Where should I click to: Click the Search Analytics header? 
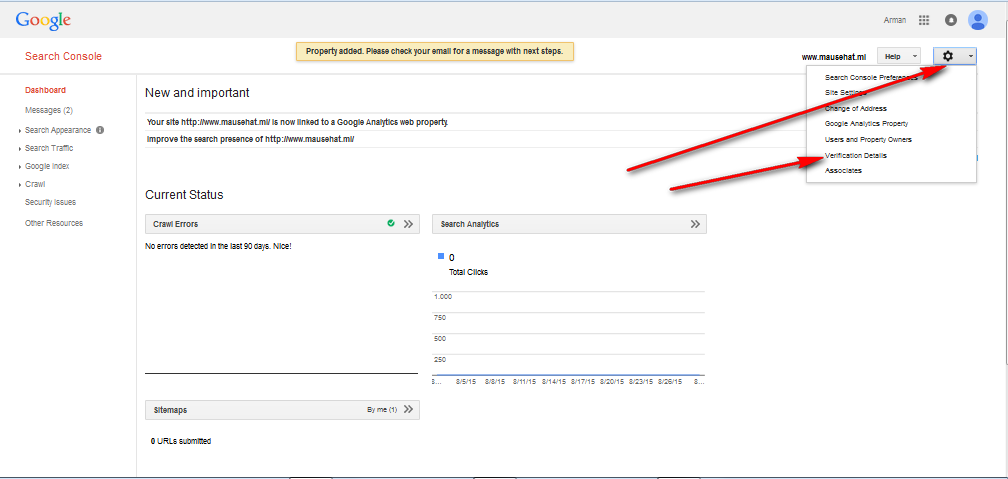click(570, 224)
